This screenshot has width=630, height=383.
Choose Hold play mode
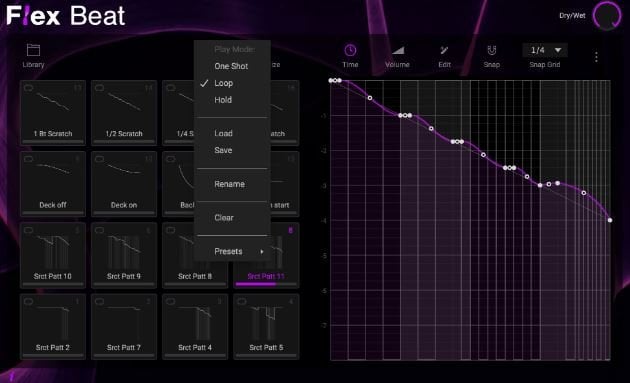(x=223, y=100)
